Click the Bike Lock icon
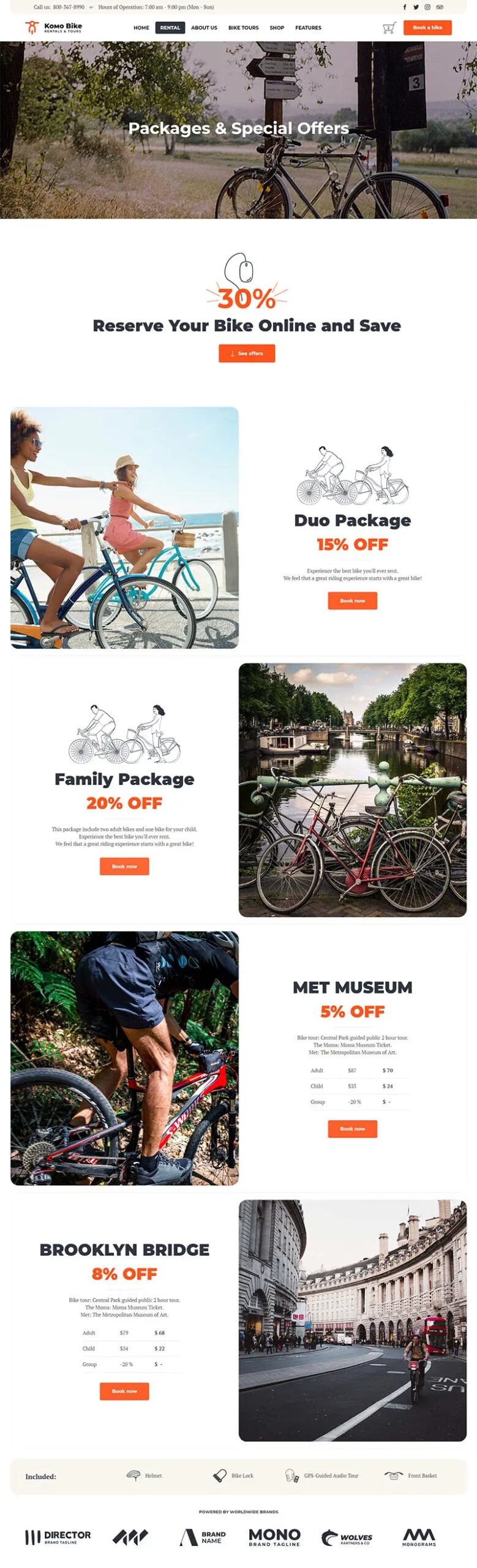This screenshot has height=1568, width=477. pos(219,1476)
